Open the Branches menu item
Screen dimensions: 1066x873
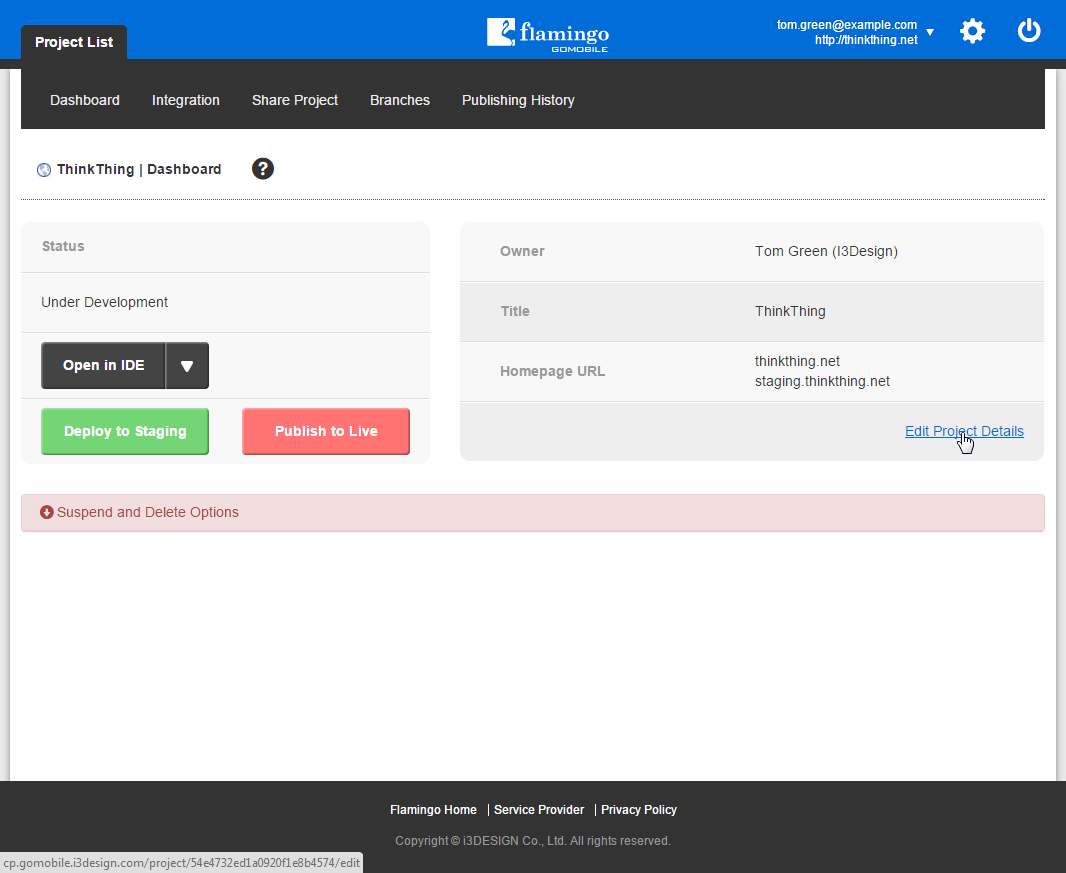(x=400, y=100)
